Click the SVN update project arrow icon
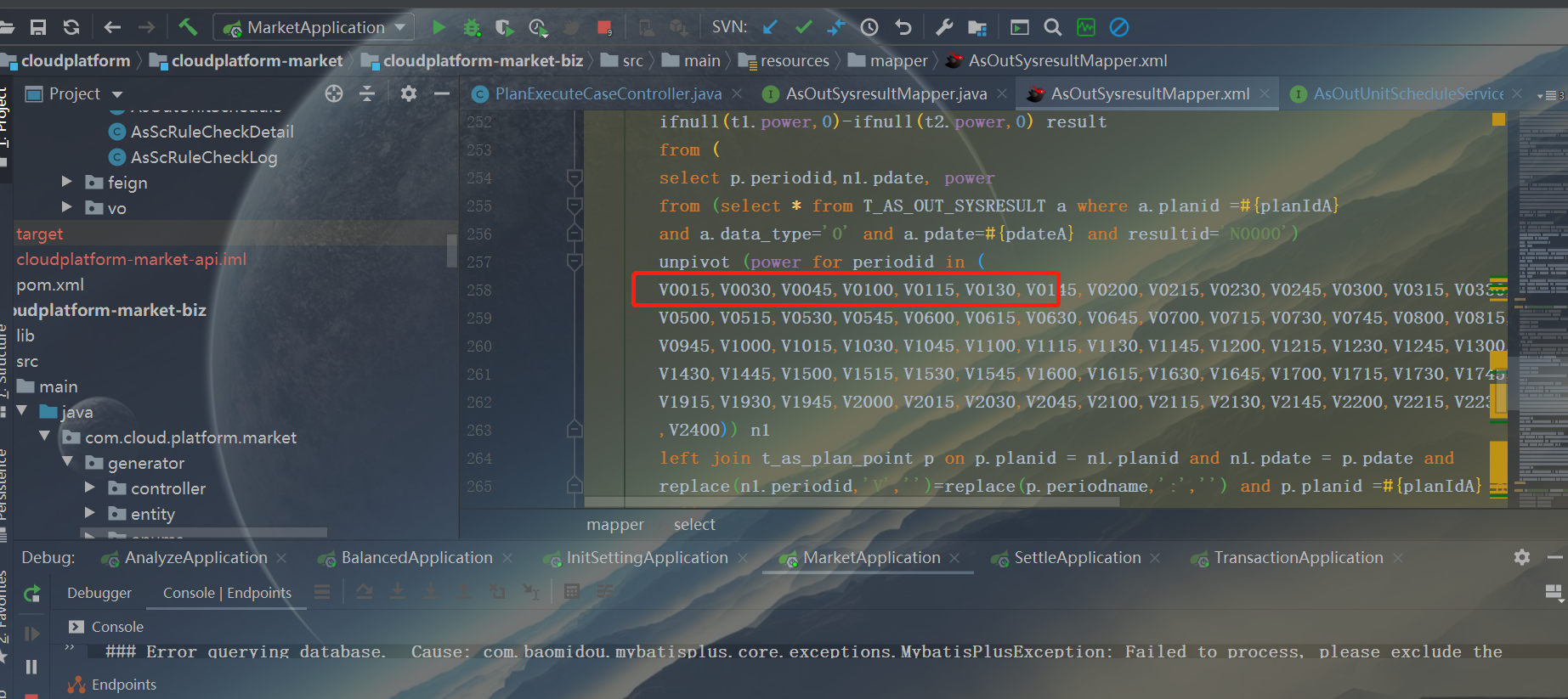 tap(770, 27)
